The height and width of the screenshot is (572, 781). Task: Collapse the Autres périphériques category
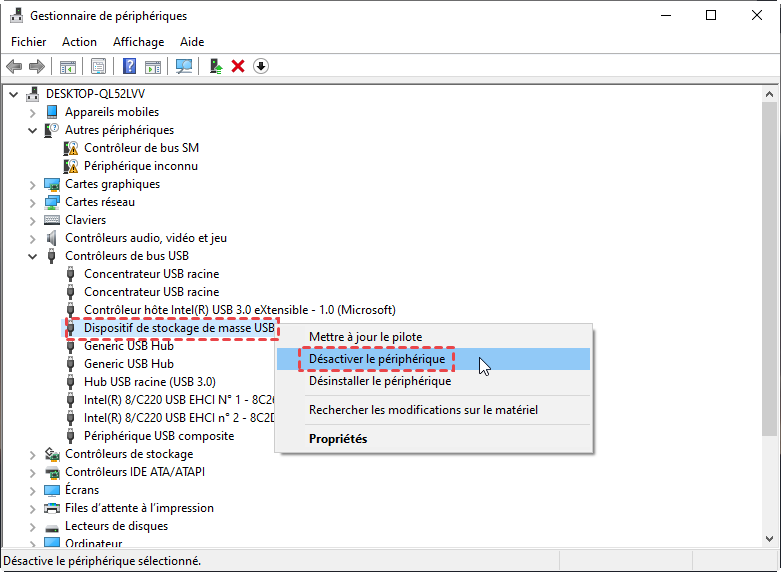click(x=33, y=131)
